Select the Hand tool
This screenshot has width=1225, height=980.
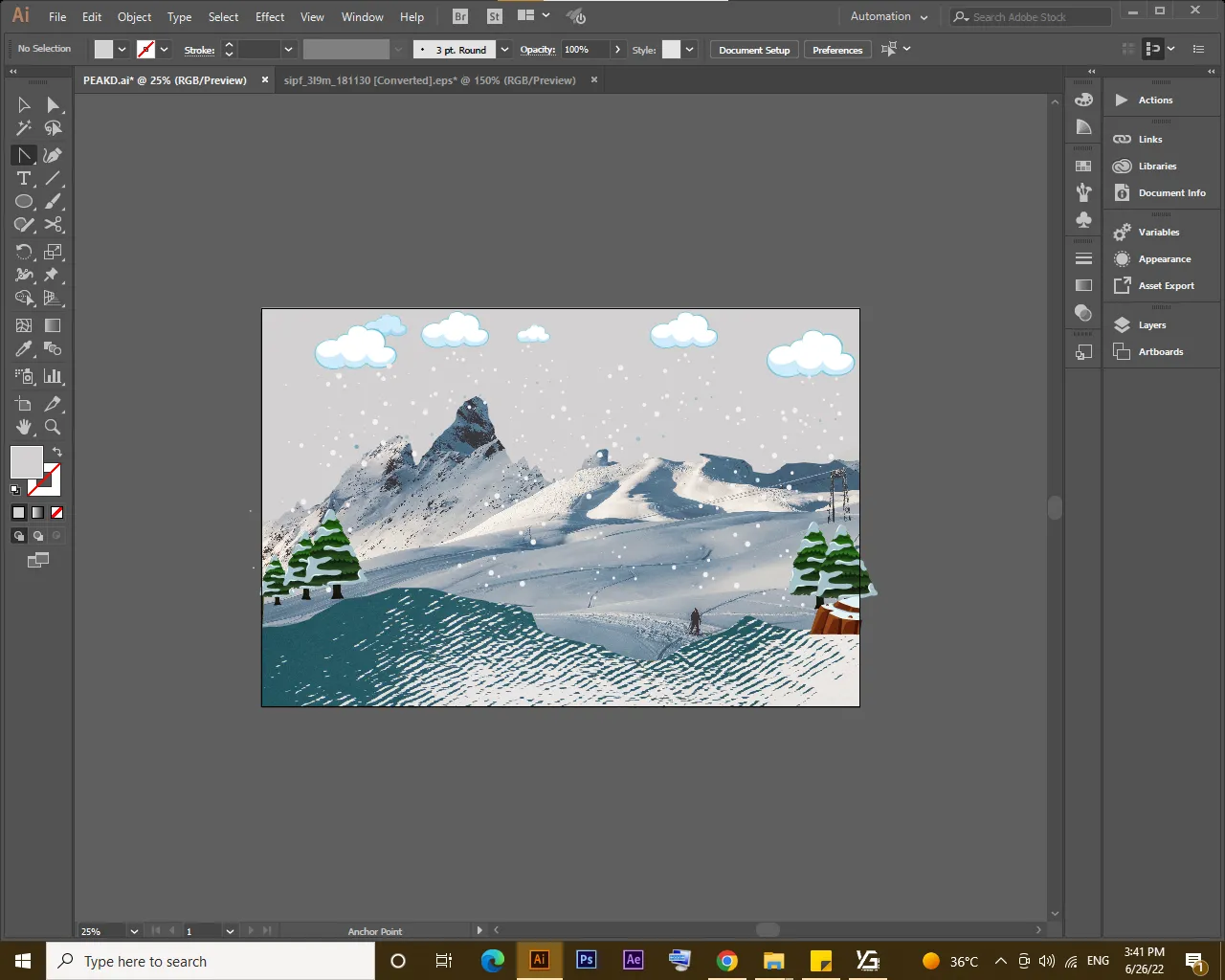(x=24, y=427)
